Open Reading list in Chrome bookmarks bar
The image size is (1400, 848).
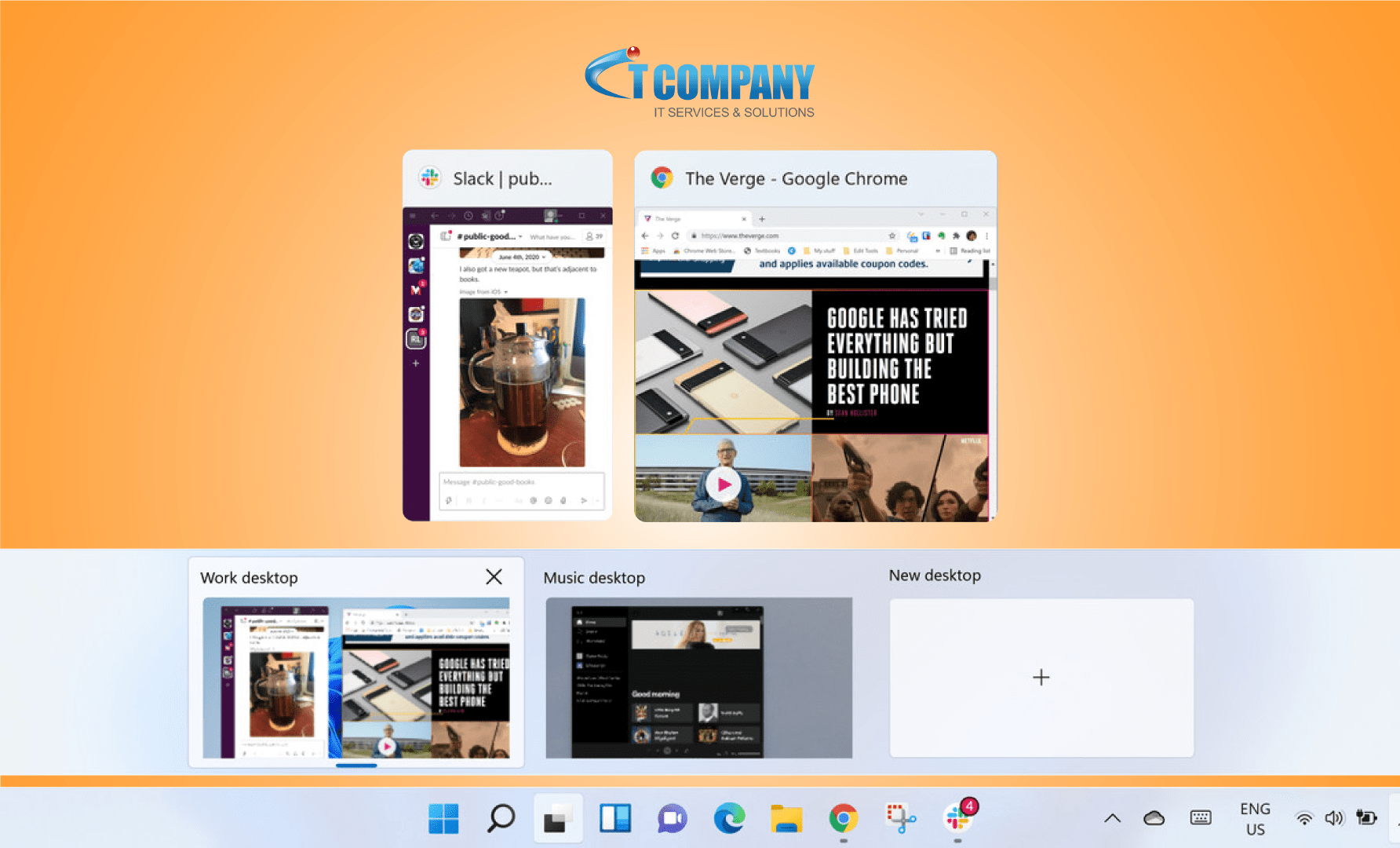pyautogui.click(x=971, y=251)
